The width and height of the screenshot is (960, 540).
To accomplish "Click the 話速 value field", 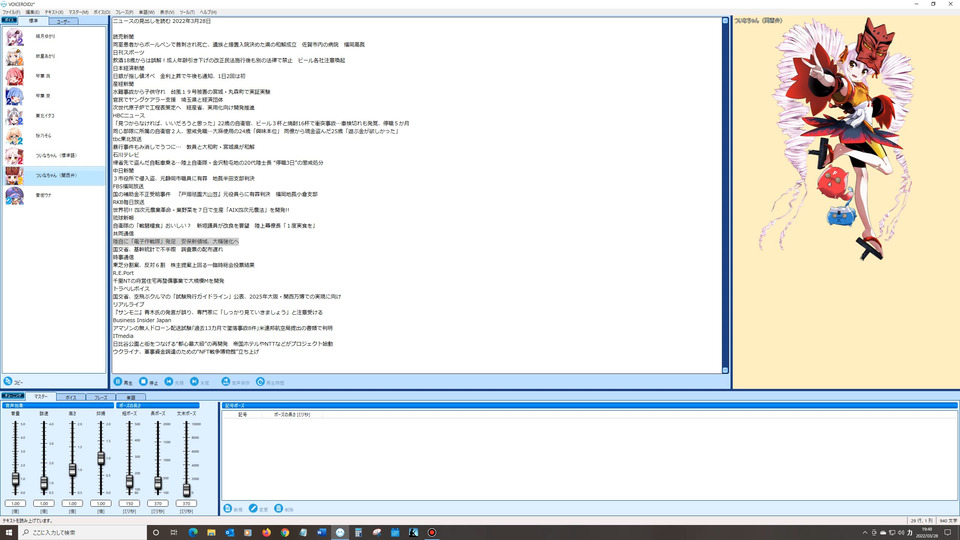I will (44, 503).
